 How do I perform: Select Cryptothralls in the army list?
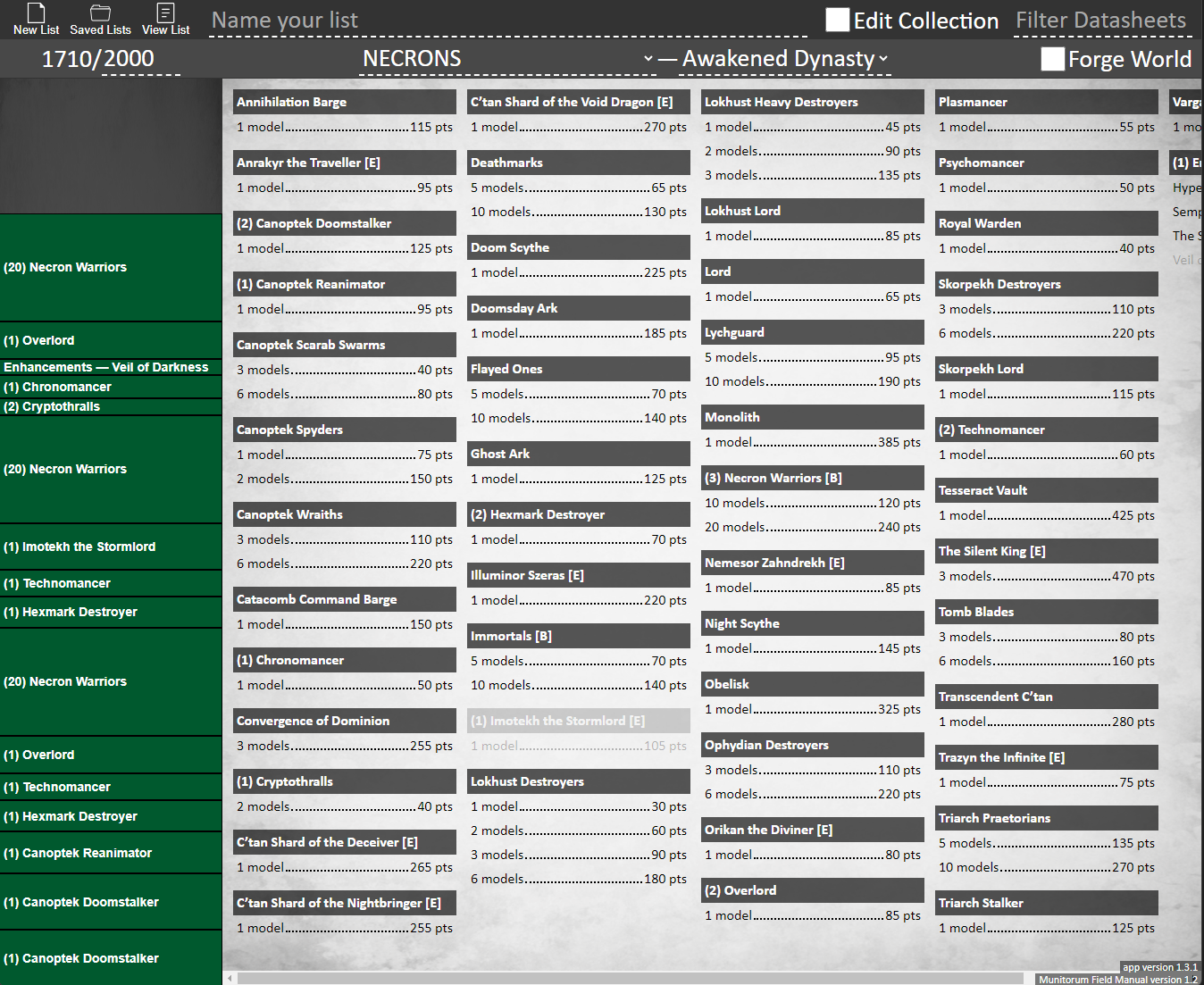(111, 406)
